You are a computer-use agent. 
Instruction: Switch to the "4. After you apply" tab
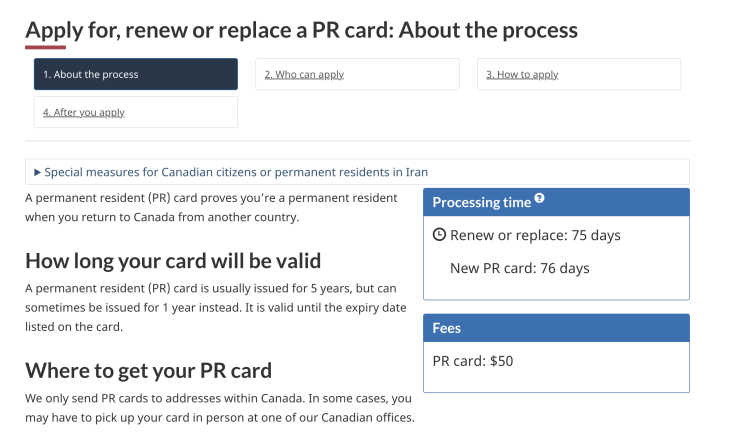pyautogui.click(x=84, y=112)
